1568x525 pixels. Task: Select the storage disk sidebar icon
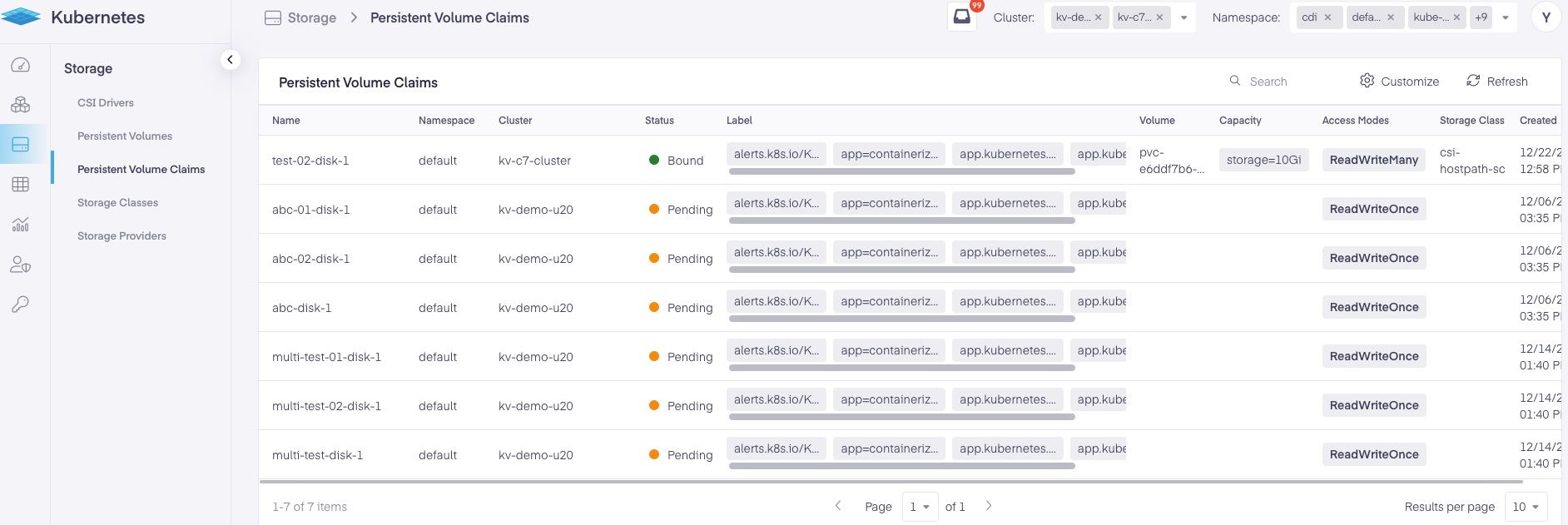21,144
